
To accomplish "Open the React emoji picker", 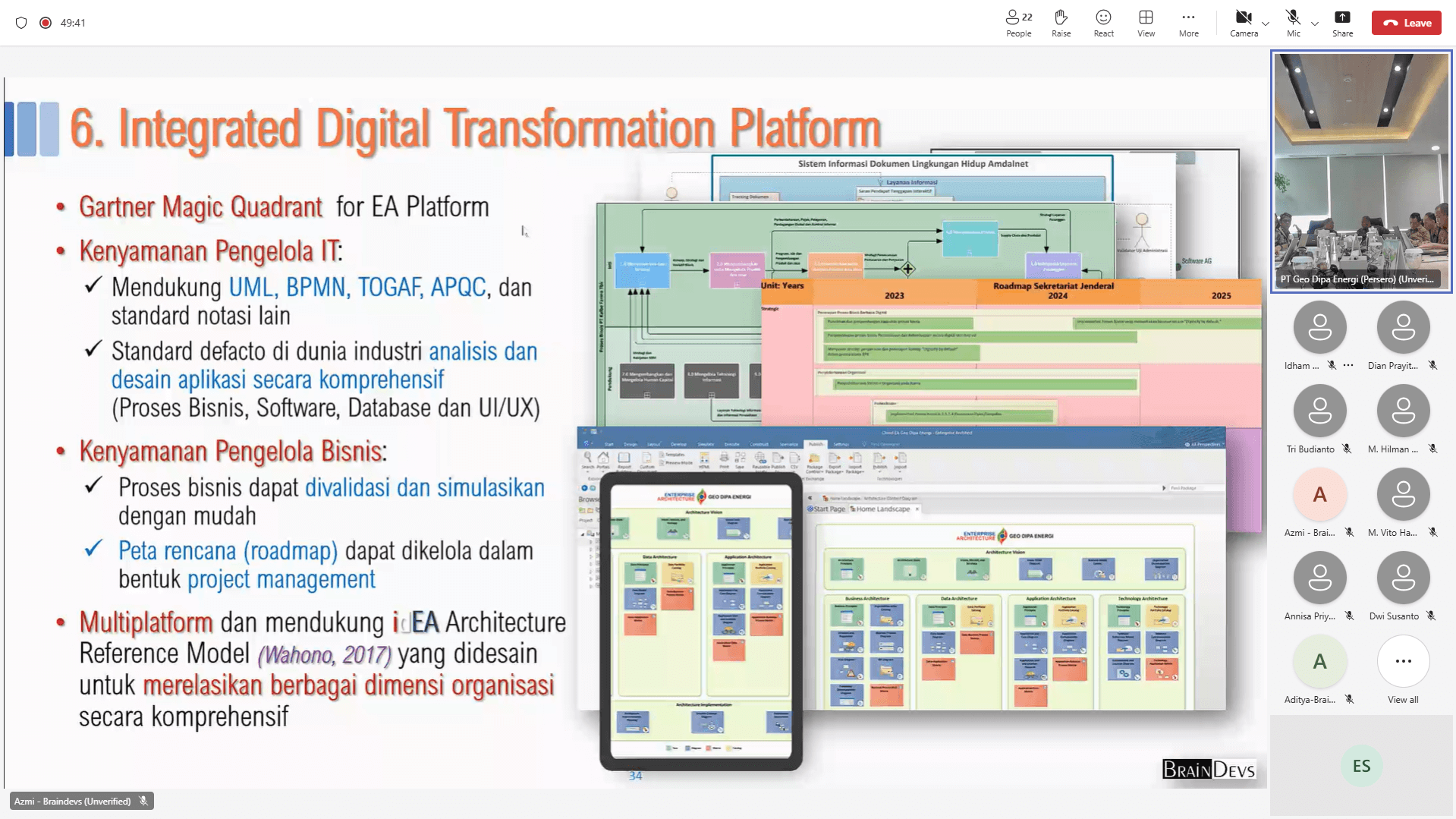I will (x=1103, y=23).
